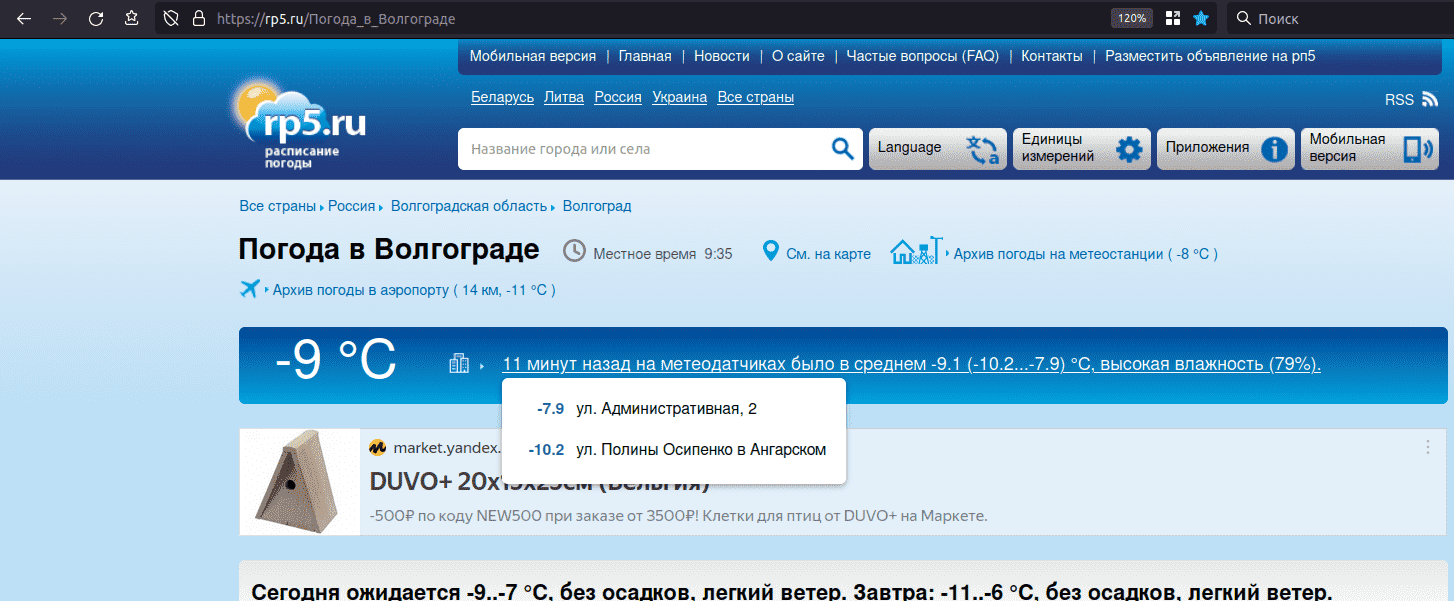Screen dimensions: 1454x601
Task: Click Волгоградская область breadcrumb
Action: (469, 206)
